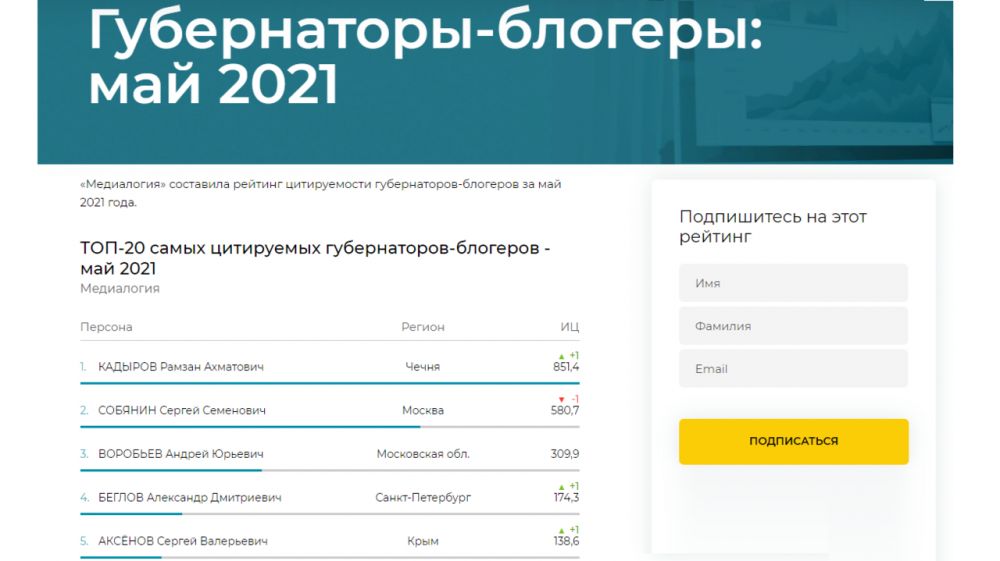Click the green up arrow beside Кадыров's score

[562, 356]
